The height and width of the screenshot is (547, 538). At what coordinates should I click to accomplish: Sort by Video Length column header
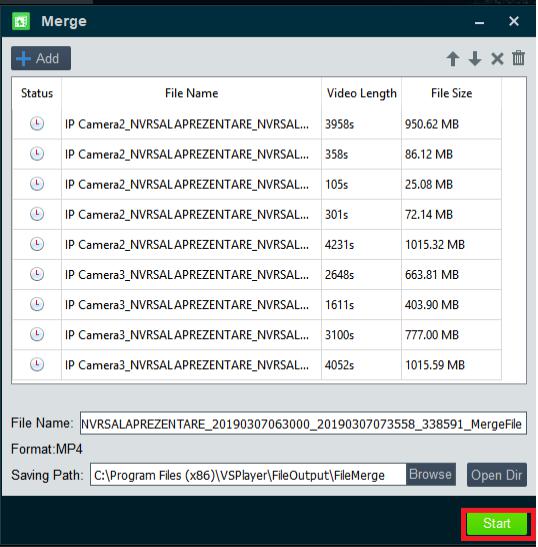coord(361,93)
